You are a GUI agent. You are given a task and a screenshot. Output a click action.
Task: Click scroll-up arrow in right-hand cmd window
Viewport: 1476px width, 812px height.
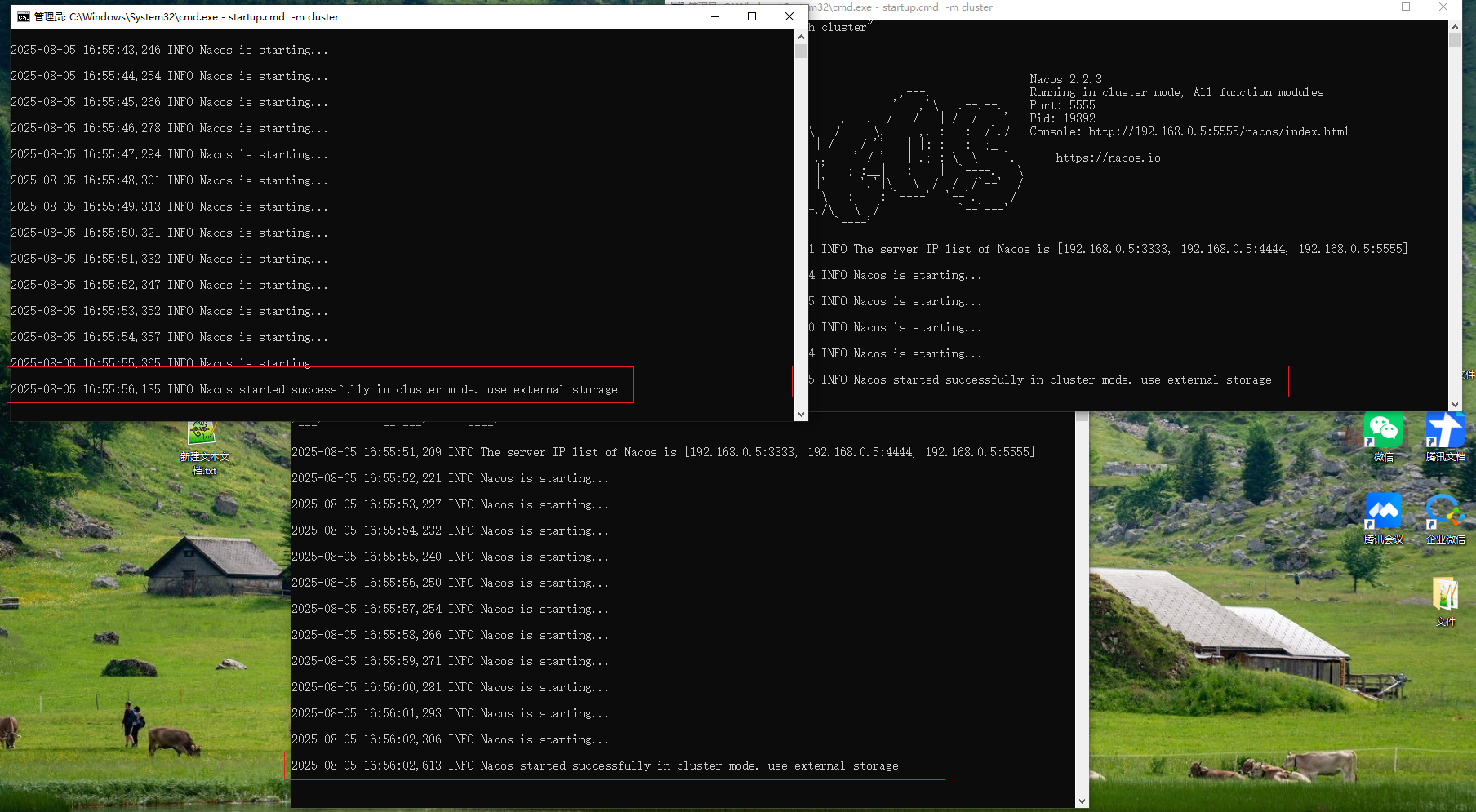(x=1455, y=26)
